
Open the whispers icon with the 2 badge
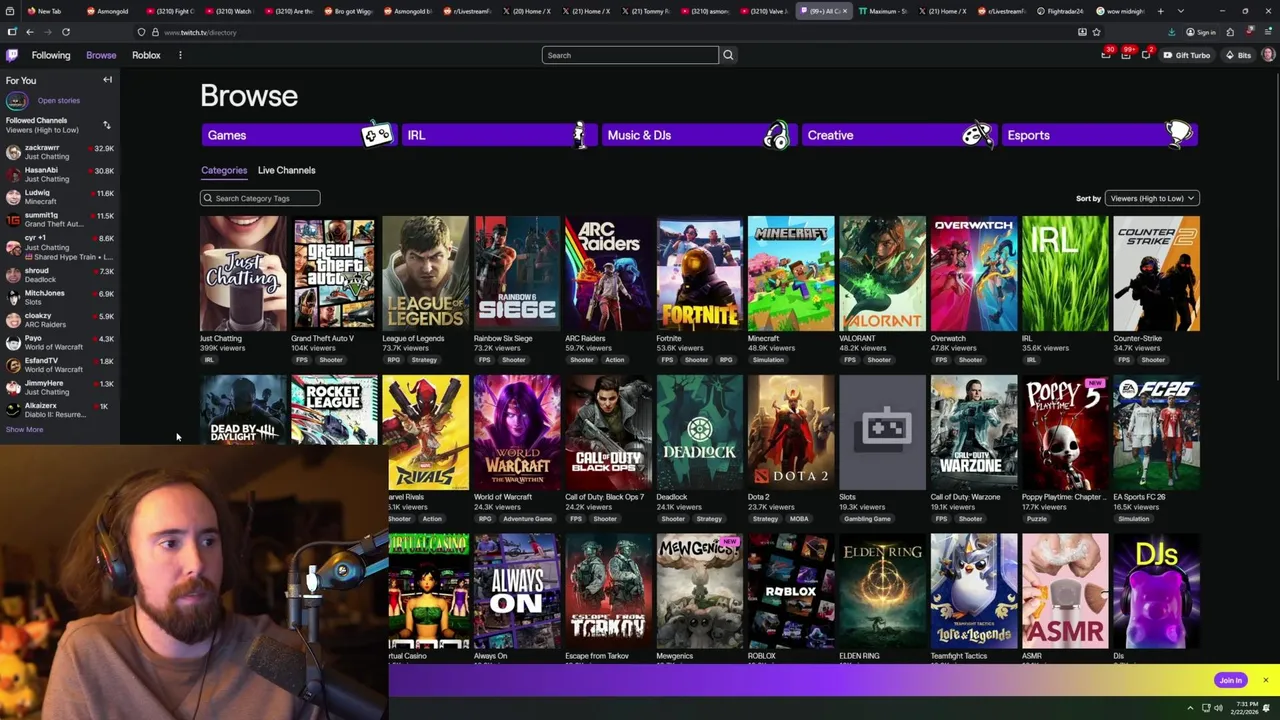[1146, 55]
